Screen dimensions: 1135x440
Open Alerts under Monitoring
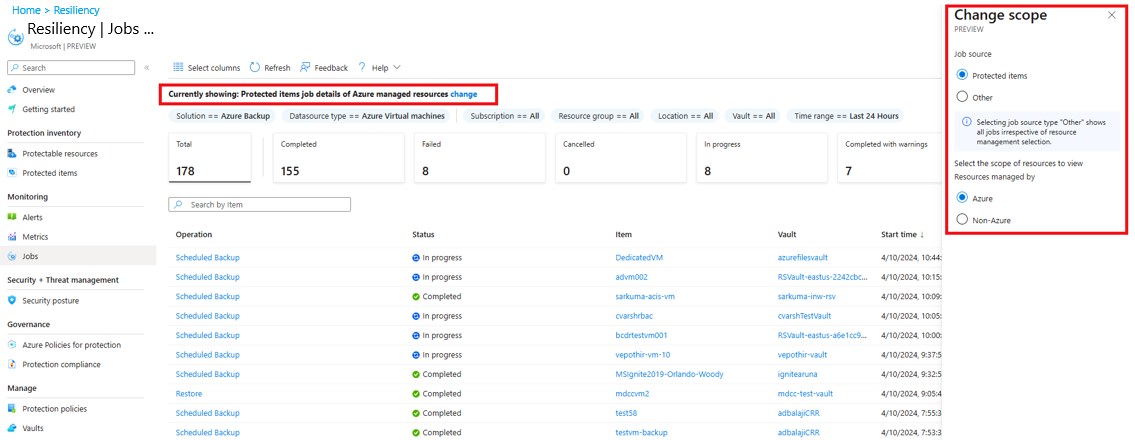(32, 217)
